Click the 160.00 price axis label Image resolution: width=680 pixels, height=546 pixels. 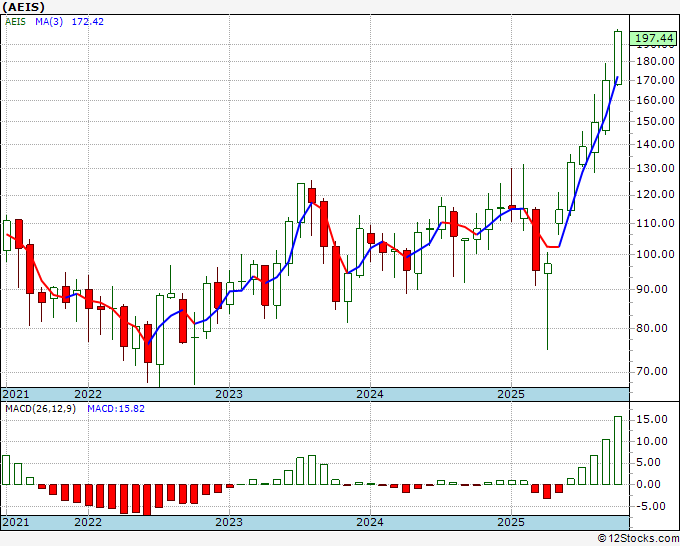point(655,100)
